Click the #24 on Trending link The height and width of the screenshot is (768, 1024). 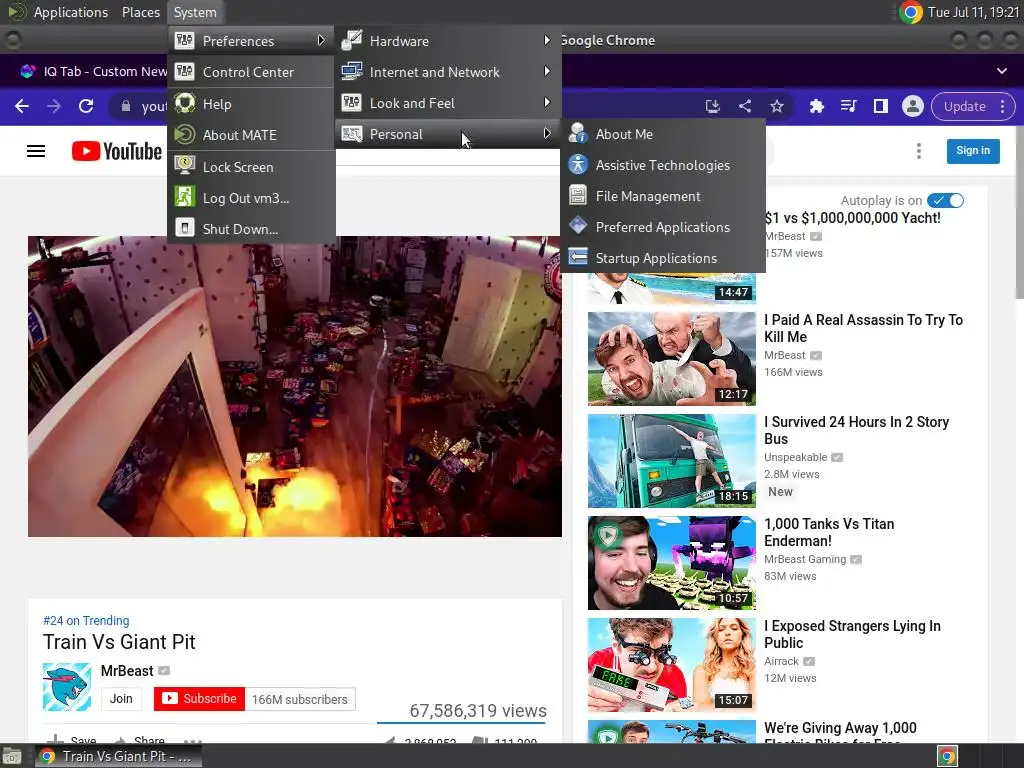86,620
